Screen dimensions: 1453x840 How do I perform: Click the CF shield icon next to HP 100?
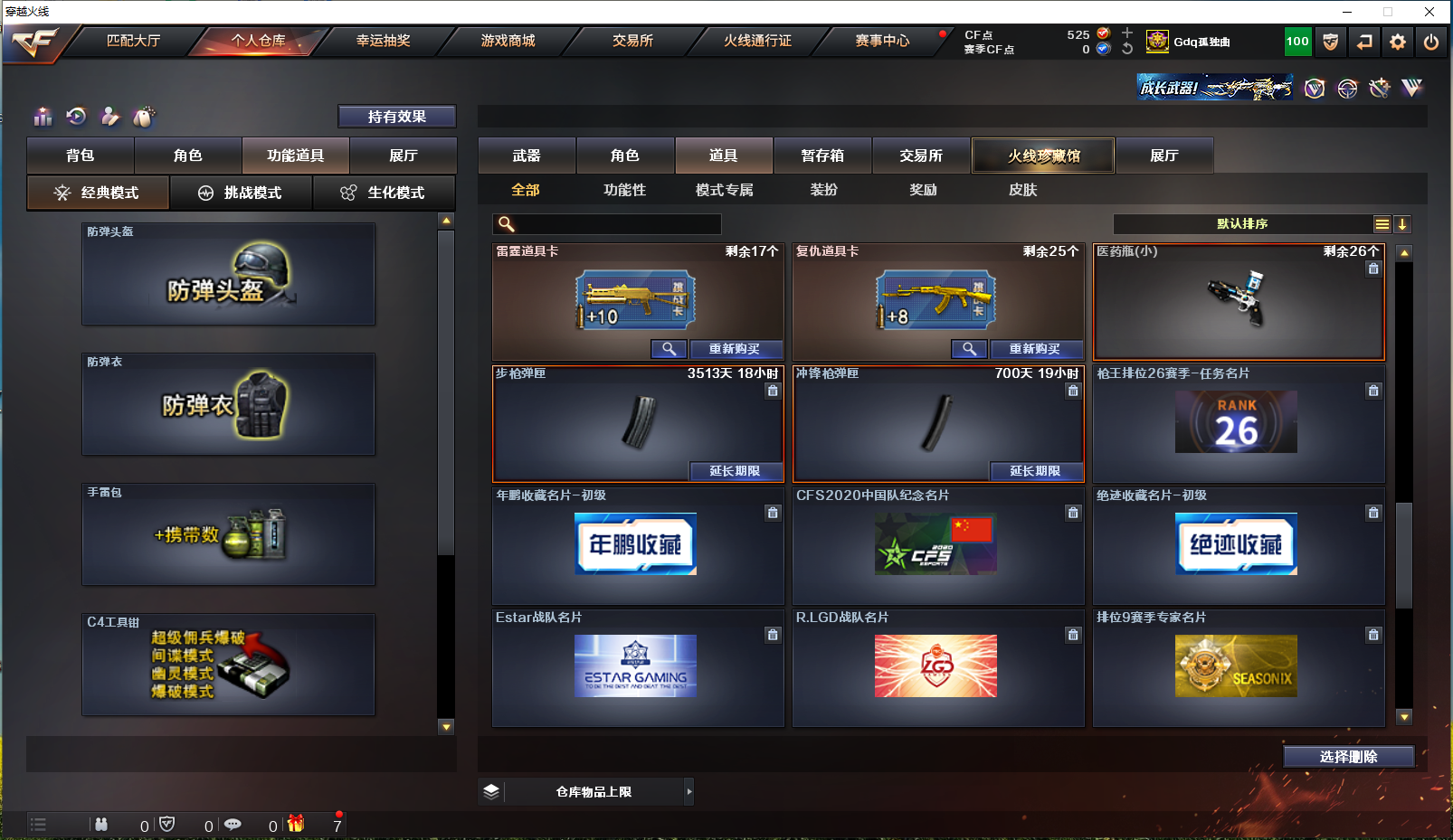(1331, 42)
